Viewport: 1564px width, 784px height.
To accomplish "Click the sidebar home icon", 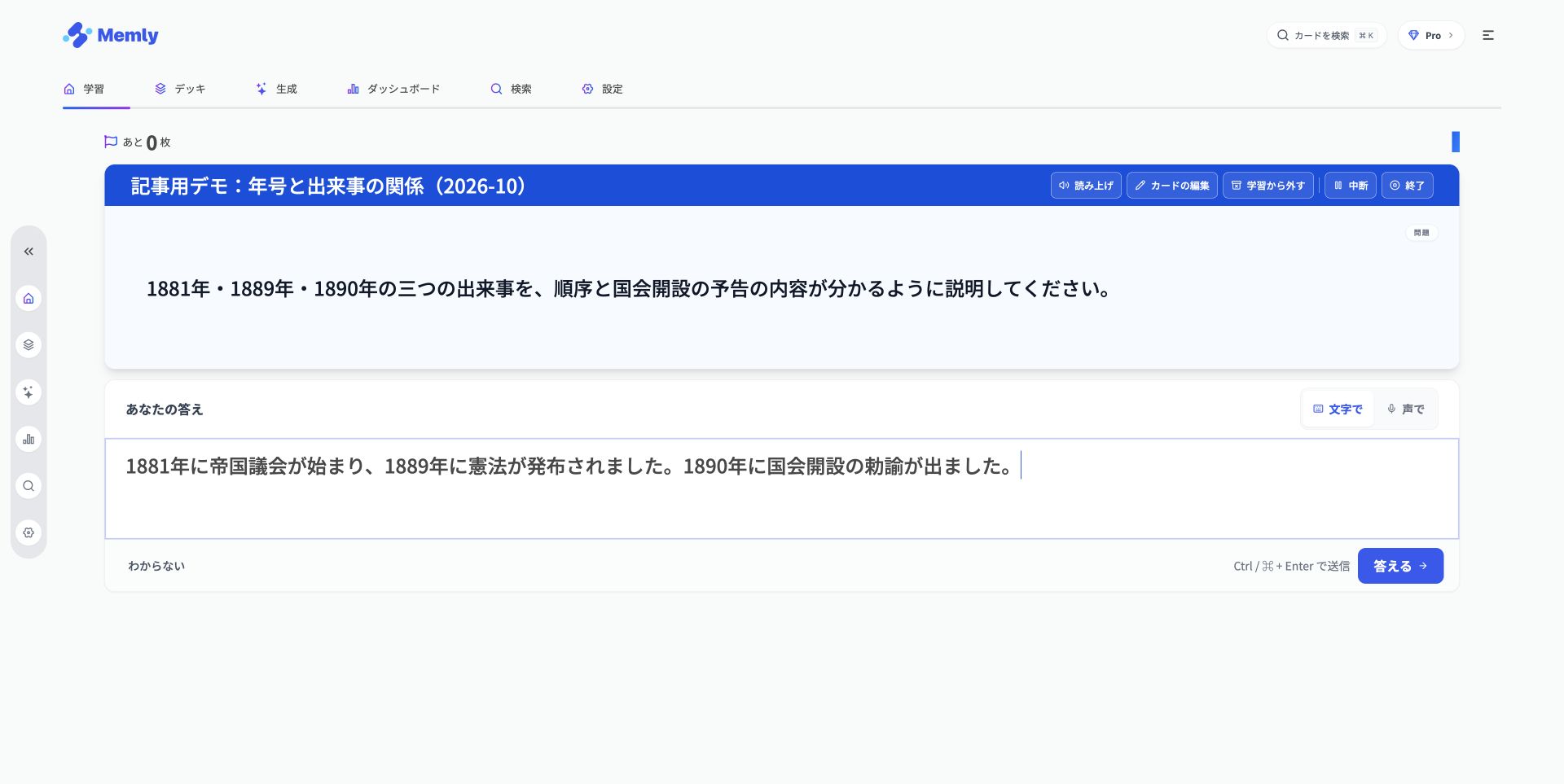I will [x=29, y=298].
